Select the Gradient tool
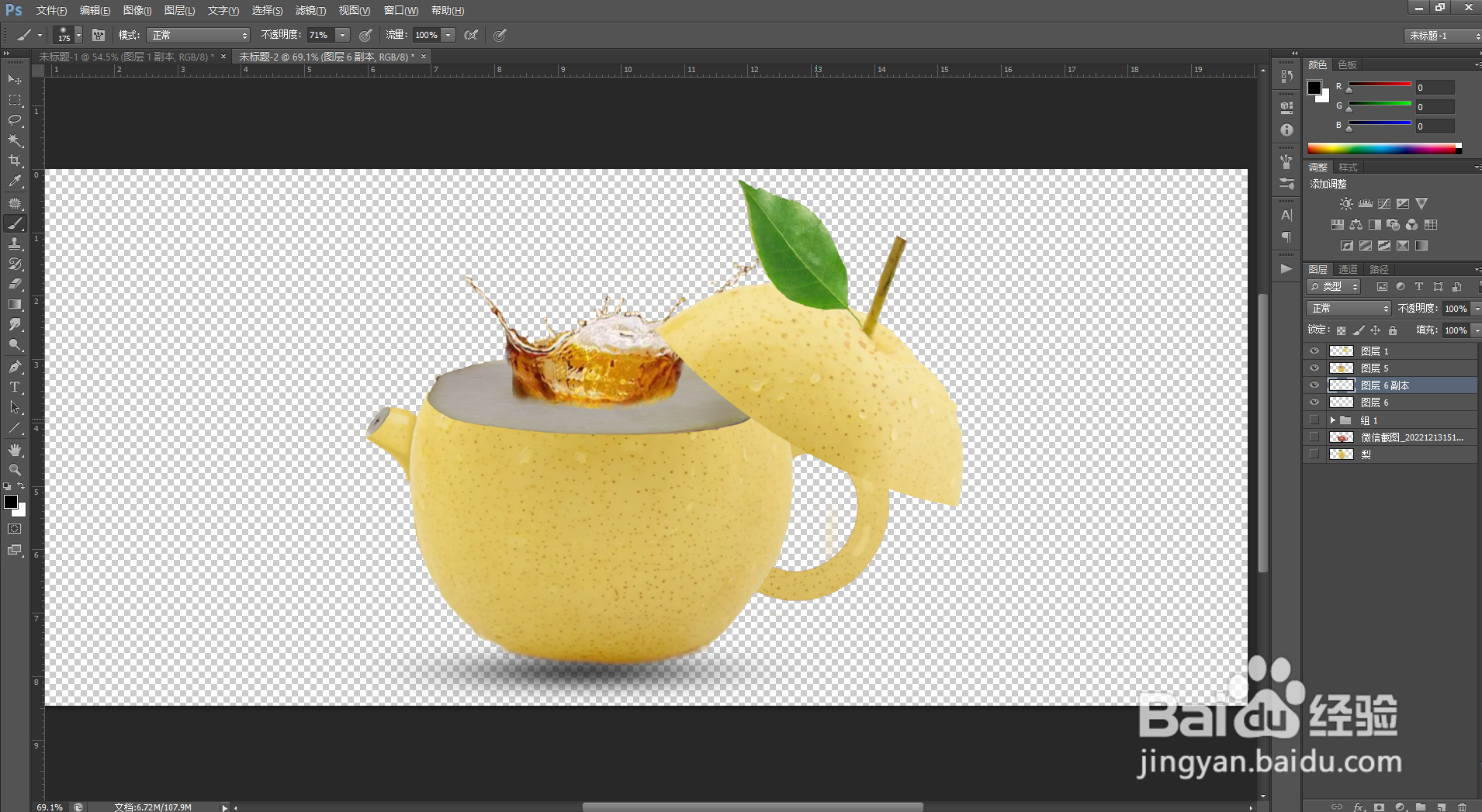The width and height of the screenshot is (1482, 812). point(15,305)
